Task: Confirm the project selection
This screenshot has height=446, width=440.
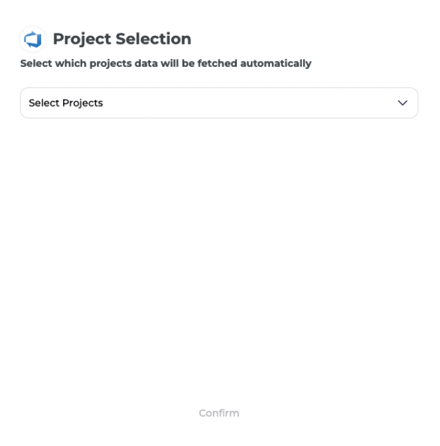Action: click(x=219, y=413)
